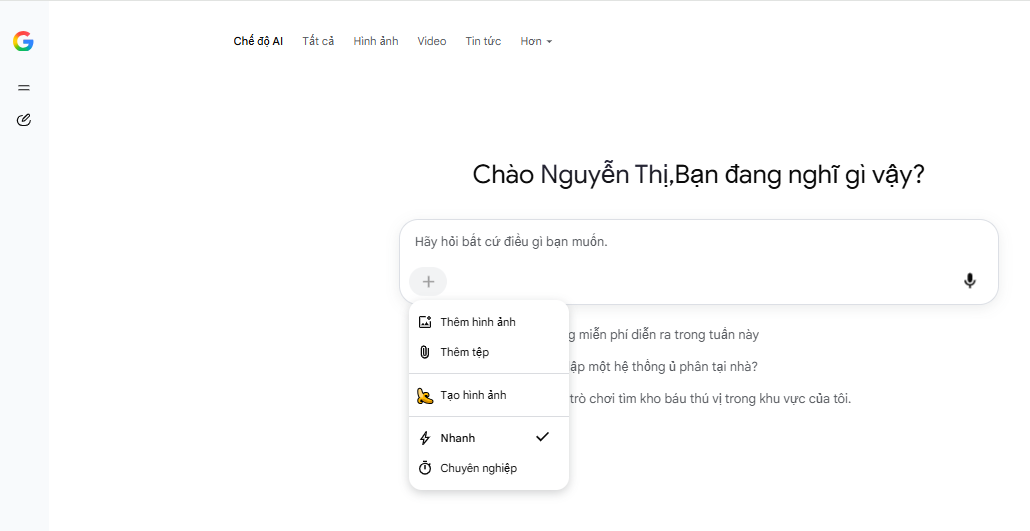Open the sidebar hamburger menu
Screen dimensions: 1030x531
24,87
